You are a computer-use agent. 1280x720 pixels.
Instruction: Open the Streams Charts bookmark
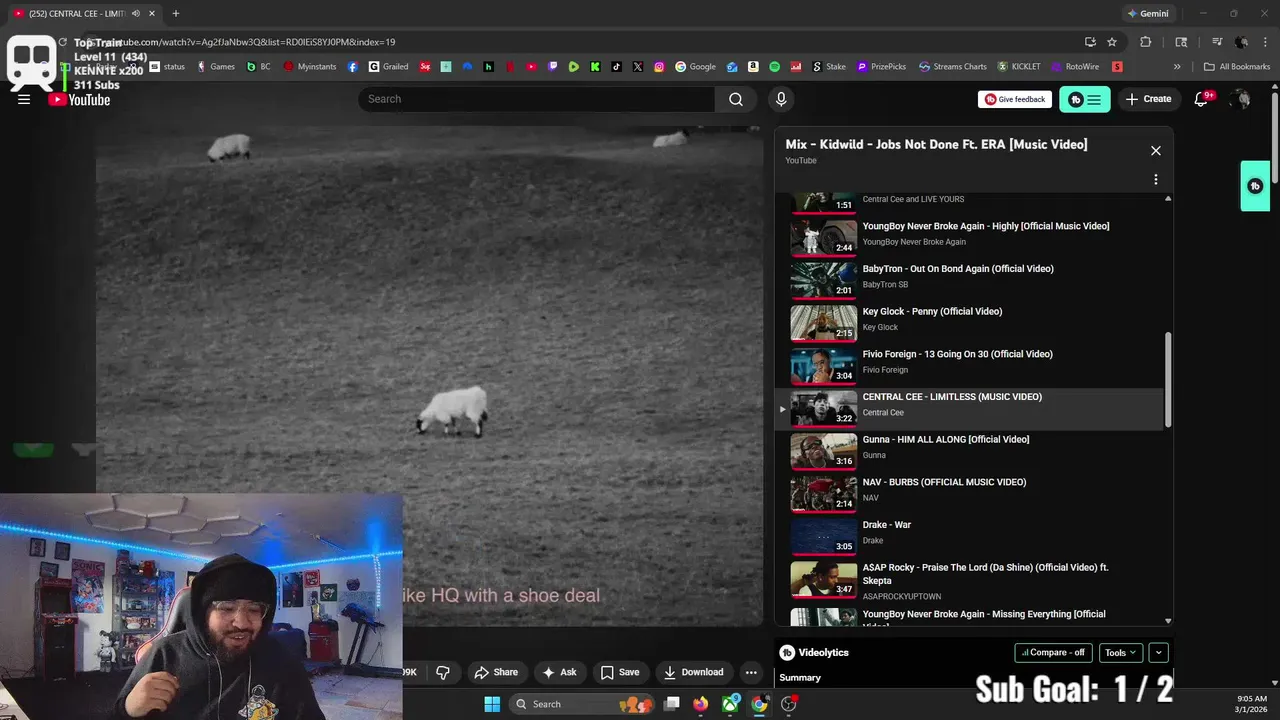pos(953,67)
